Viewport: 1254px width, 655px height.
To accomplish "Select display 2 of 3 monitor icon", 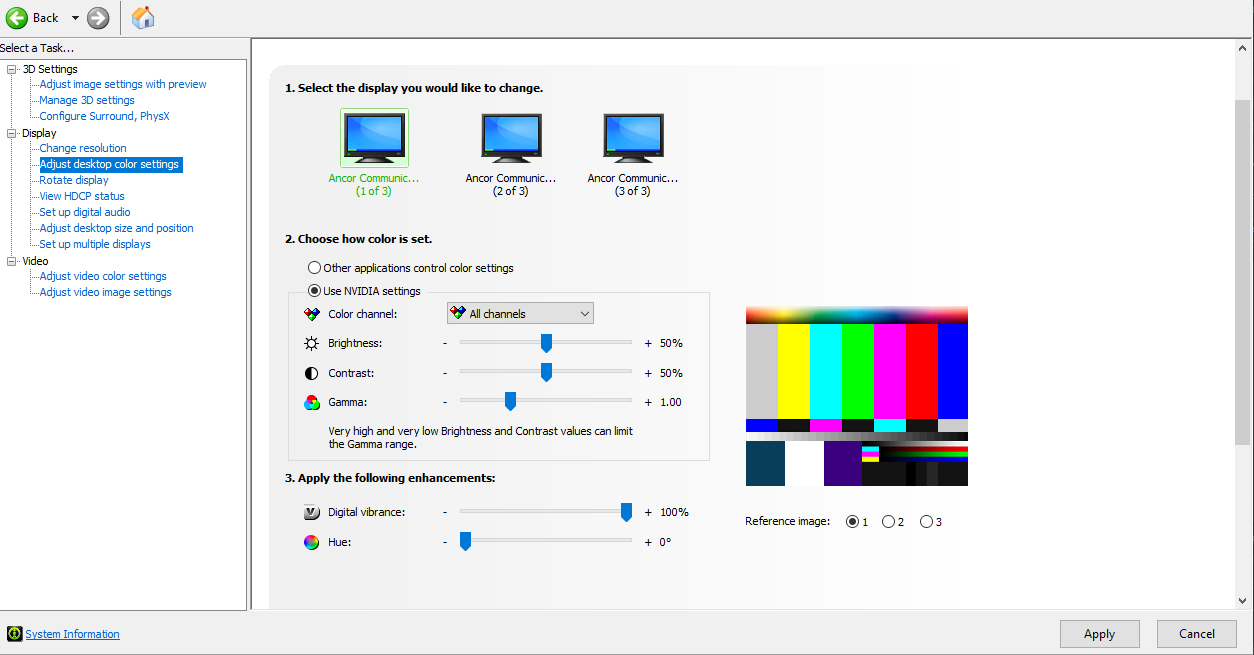I will (511, 138).
